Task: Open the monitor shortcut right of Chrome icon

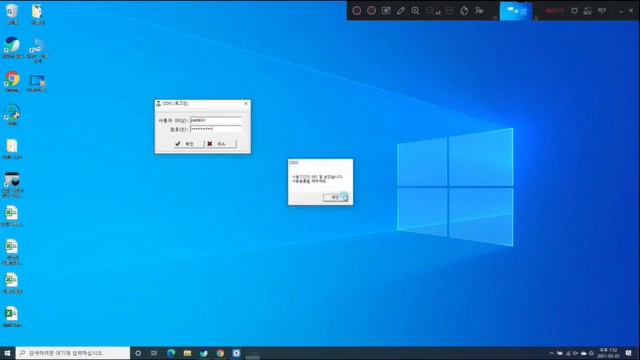Action: click(x=38, y=83)
